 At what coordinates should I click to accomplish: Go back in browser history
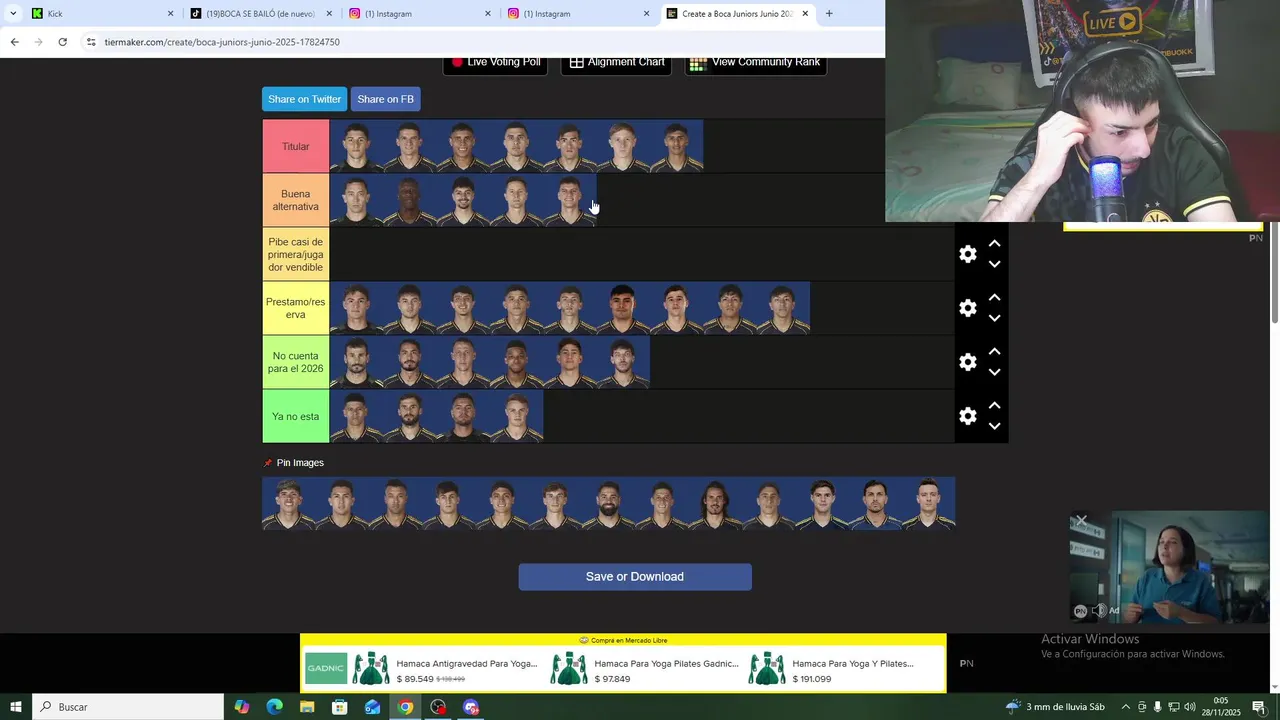14,42
